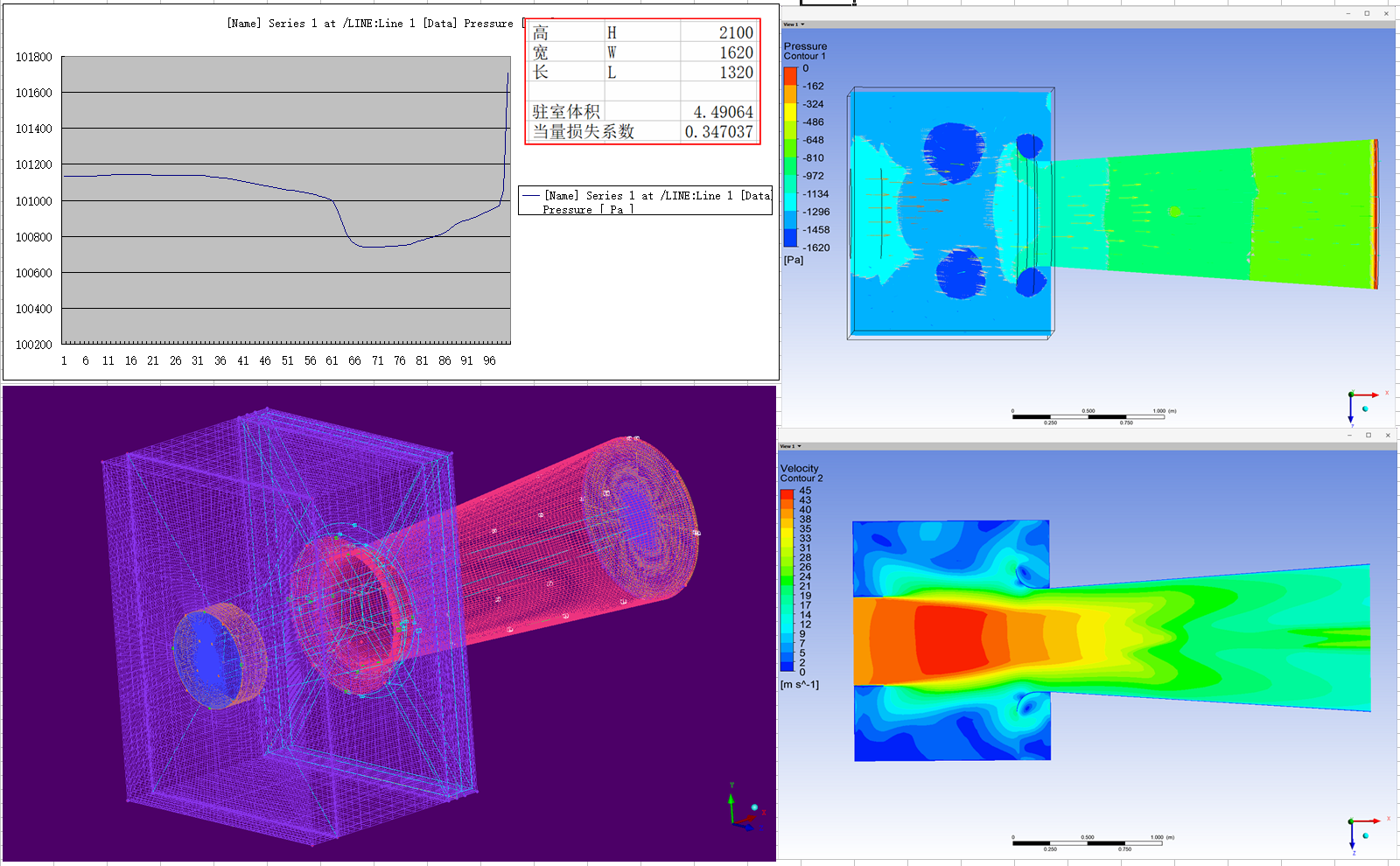Click cyan isometric ball in pressure view triad
This screenshot has width=1400, height=866.
tap(1365, 409)
